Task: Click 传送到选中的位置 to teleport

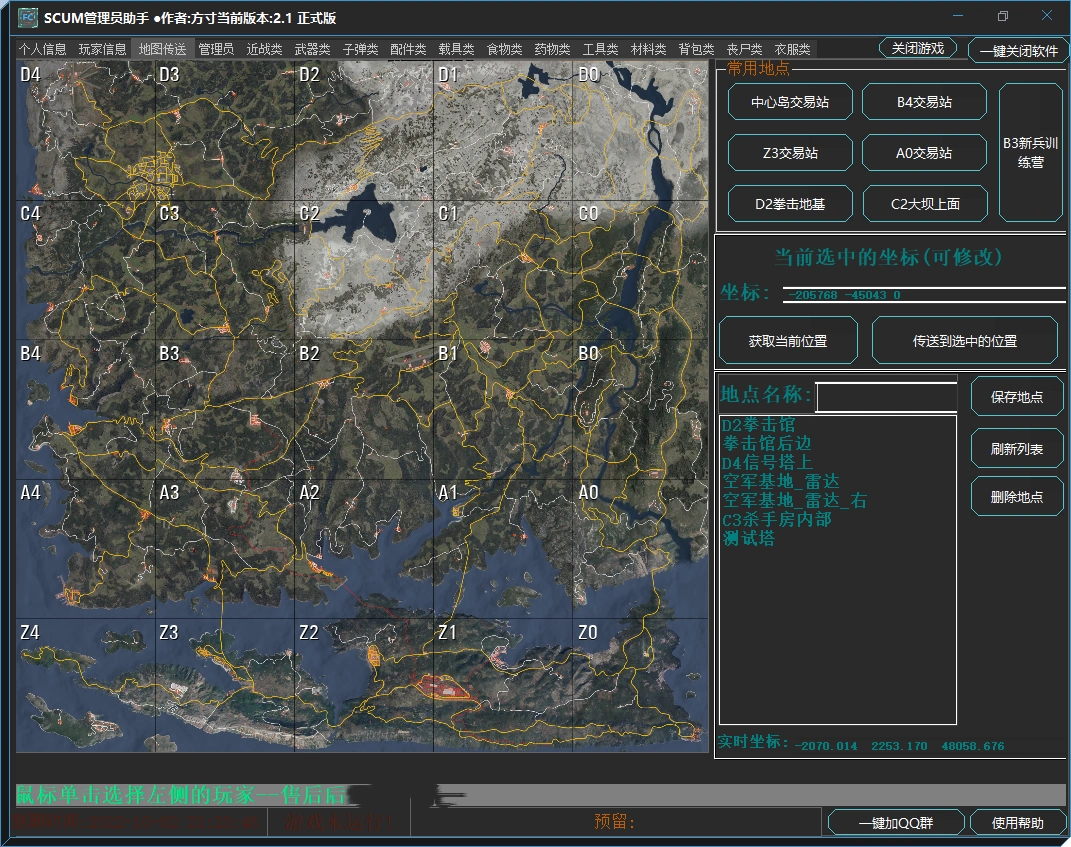Action: [x=965, y=340]
